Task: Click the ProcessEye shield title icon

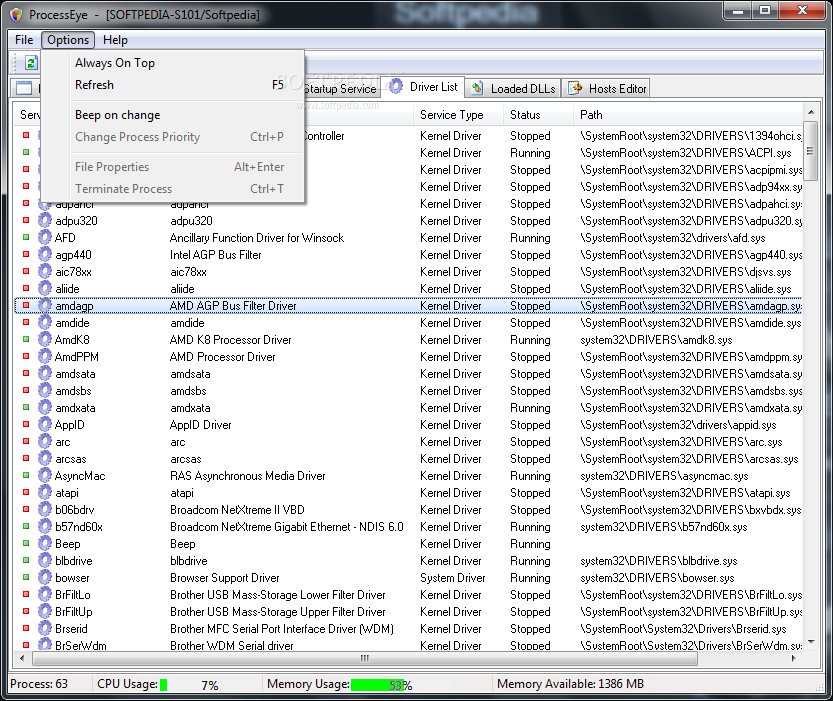Action: 16,14
